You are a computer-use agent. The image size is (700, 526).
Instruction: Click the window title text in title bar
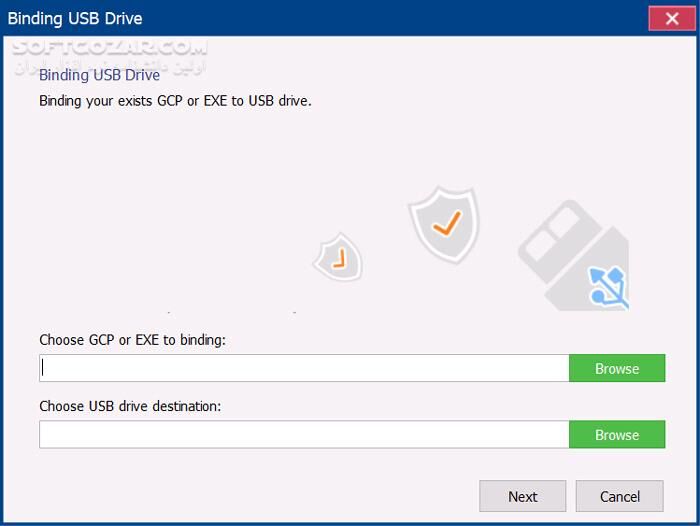tap(75, 18)
